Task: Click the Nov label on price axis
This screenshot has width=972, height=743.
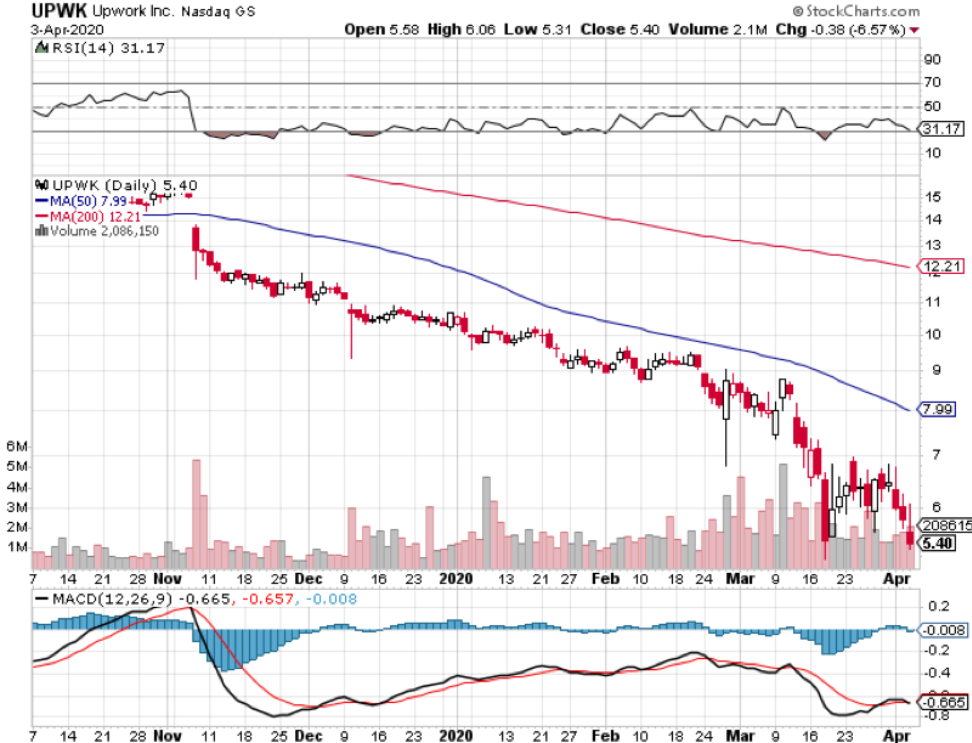Action: pyautogui.click(x=167, y=579)
